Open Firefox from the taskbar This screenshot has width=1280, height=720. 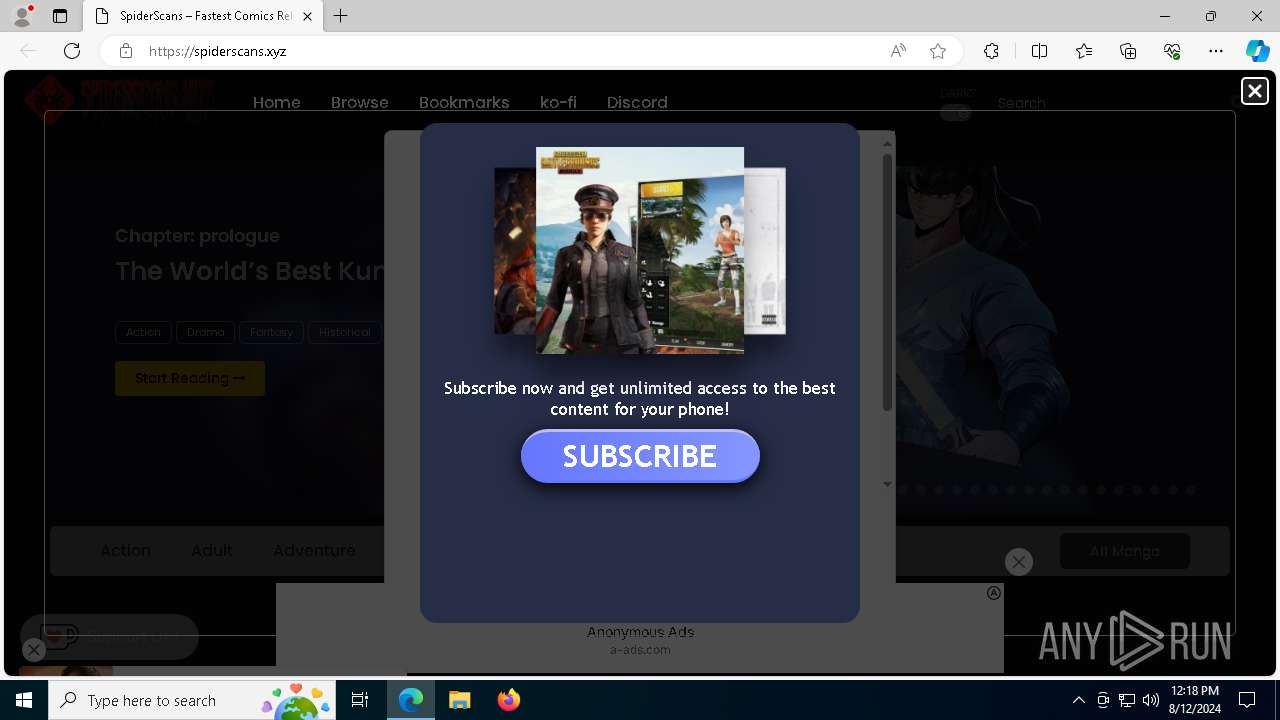[508, 700]
